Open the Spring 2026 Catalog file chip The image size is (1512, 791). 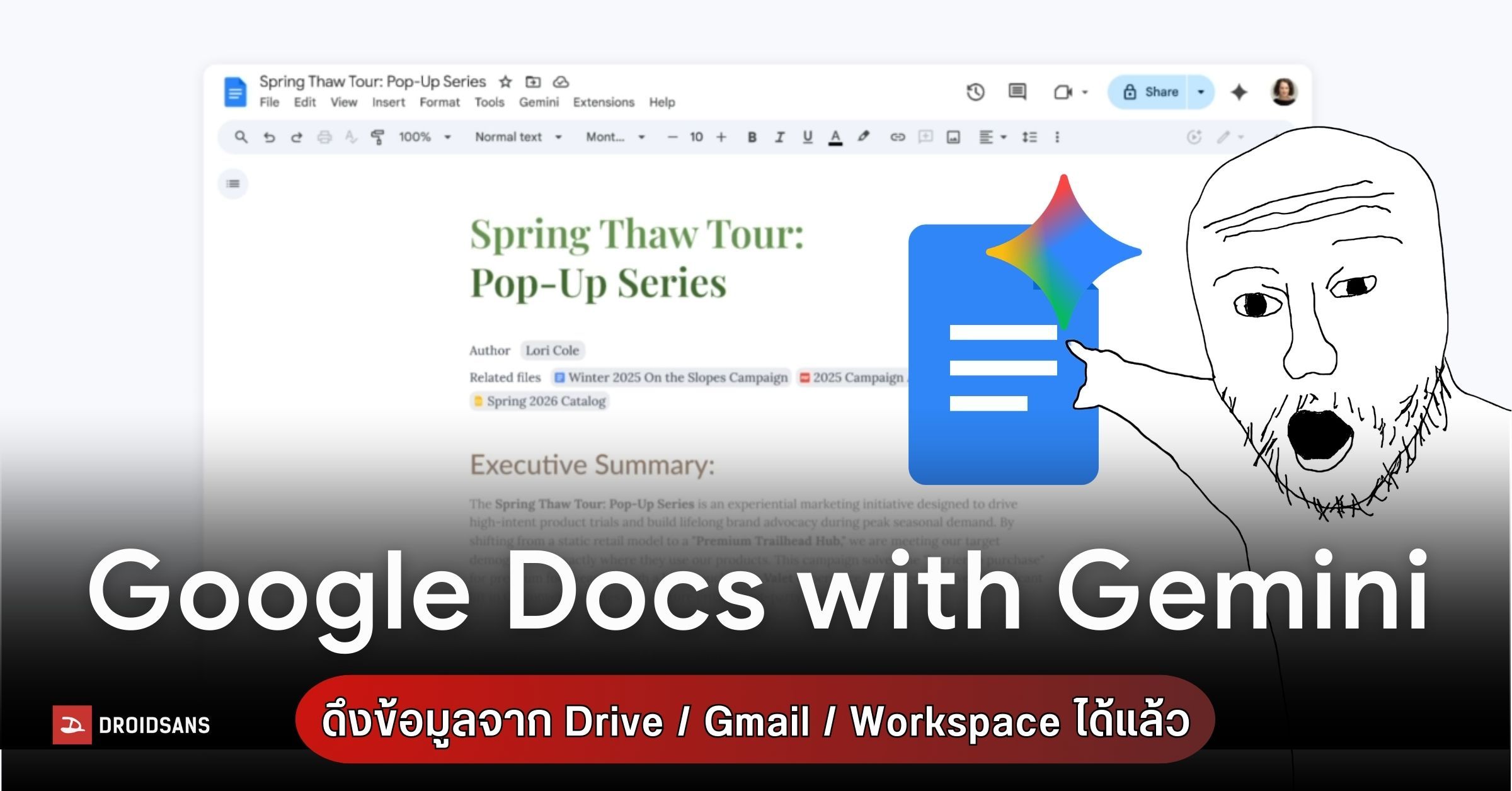tap(539, 401)
